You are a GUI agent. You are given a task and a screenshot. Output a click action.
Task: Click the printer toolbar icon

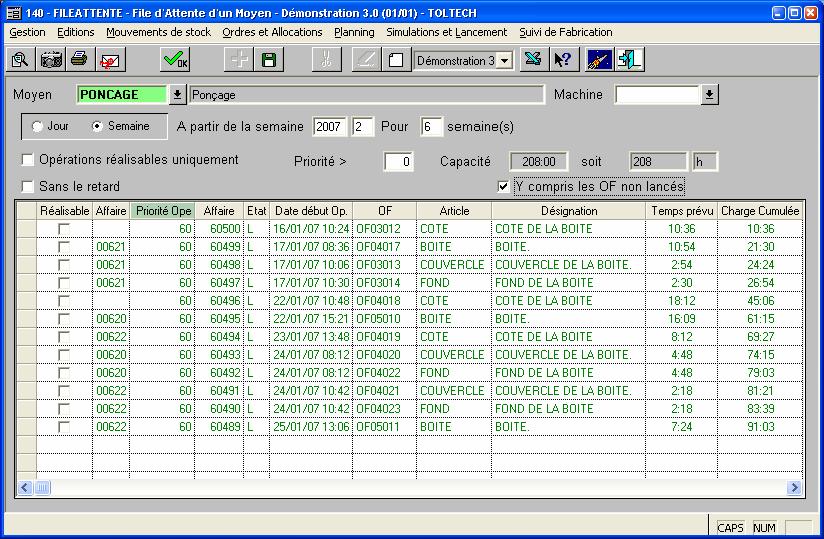pos(80,59)
